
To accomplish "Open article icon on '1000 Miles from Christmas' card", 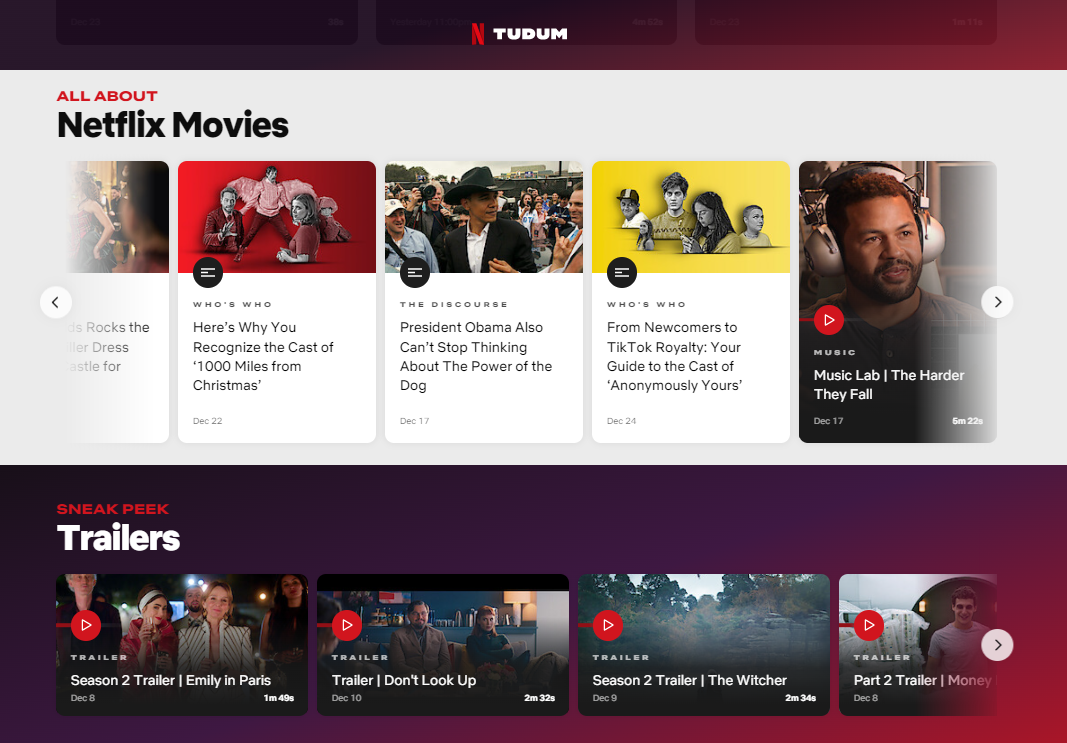I will (x=208, y=273).
